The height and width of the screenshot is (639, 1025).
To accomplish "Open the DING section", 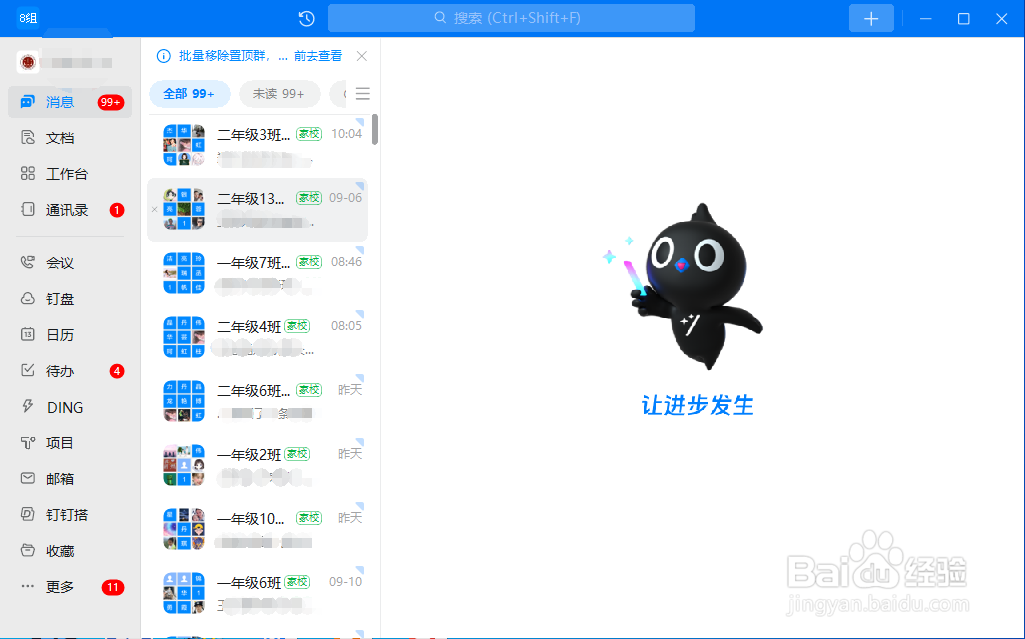I will [x=70, y=407].
